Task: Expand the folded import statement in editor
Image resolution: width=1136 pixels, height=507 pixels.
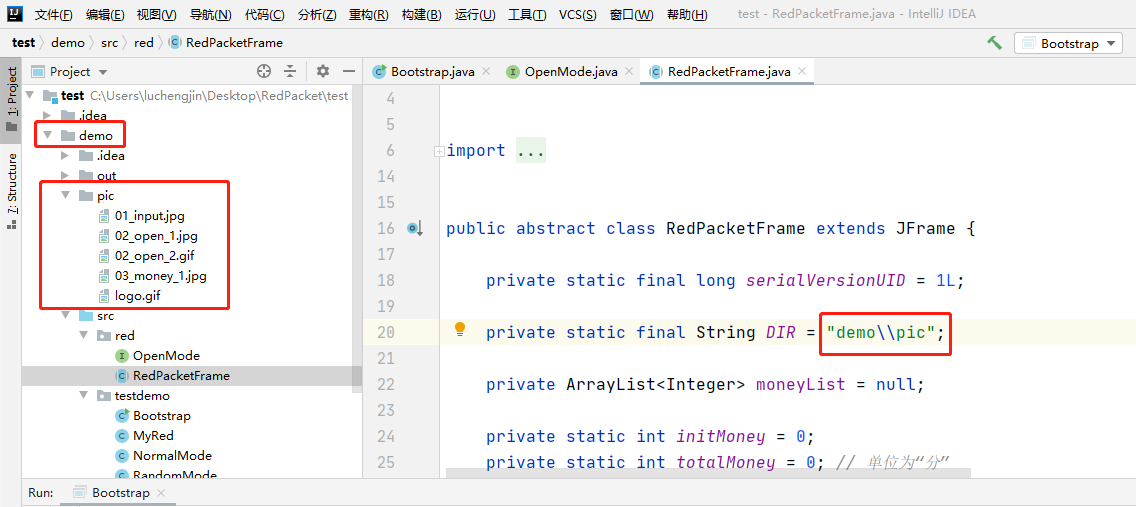Action: coord(438,151)
